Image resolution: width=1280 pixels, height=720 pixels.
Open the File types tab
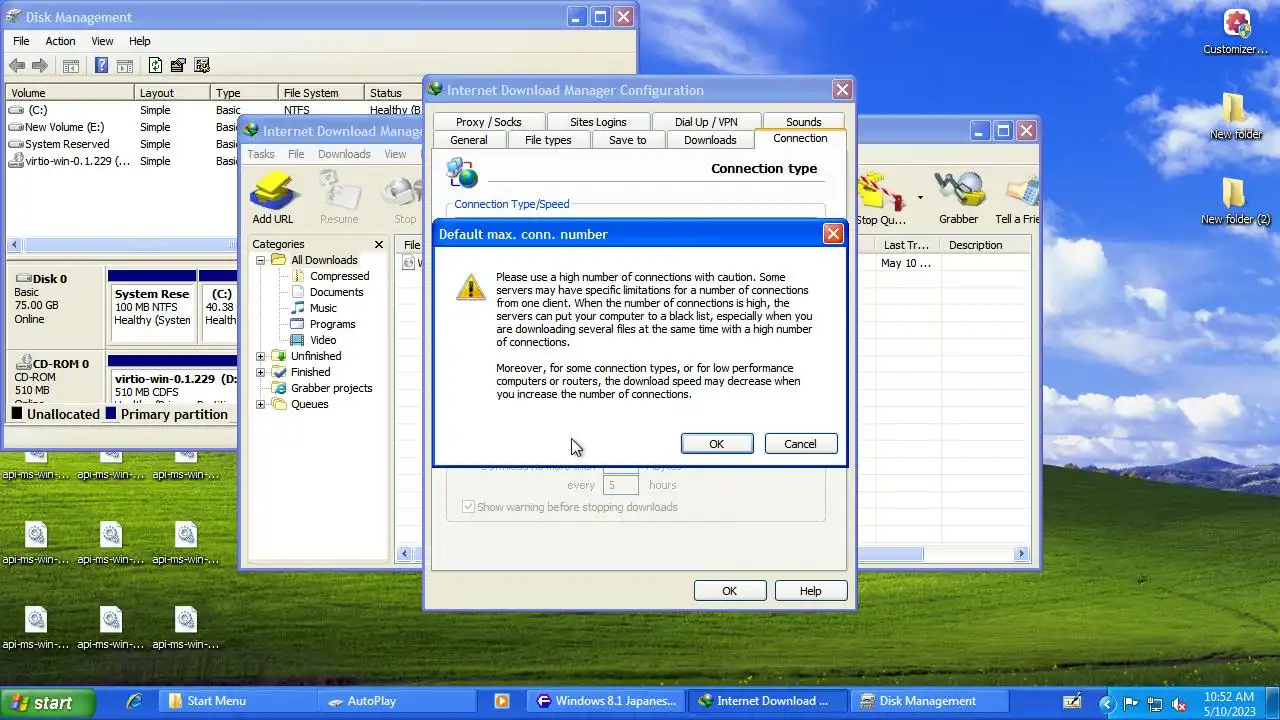[x=548, y=140]
